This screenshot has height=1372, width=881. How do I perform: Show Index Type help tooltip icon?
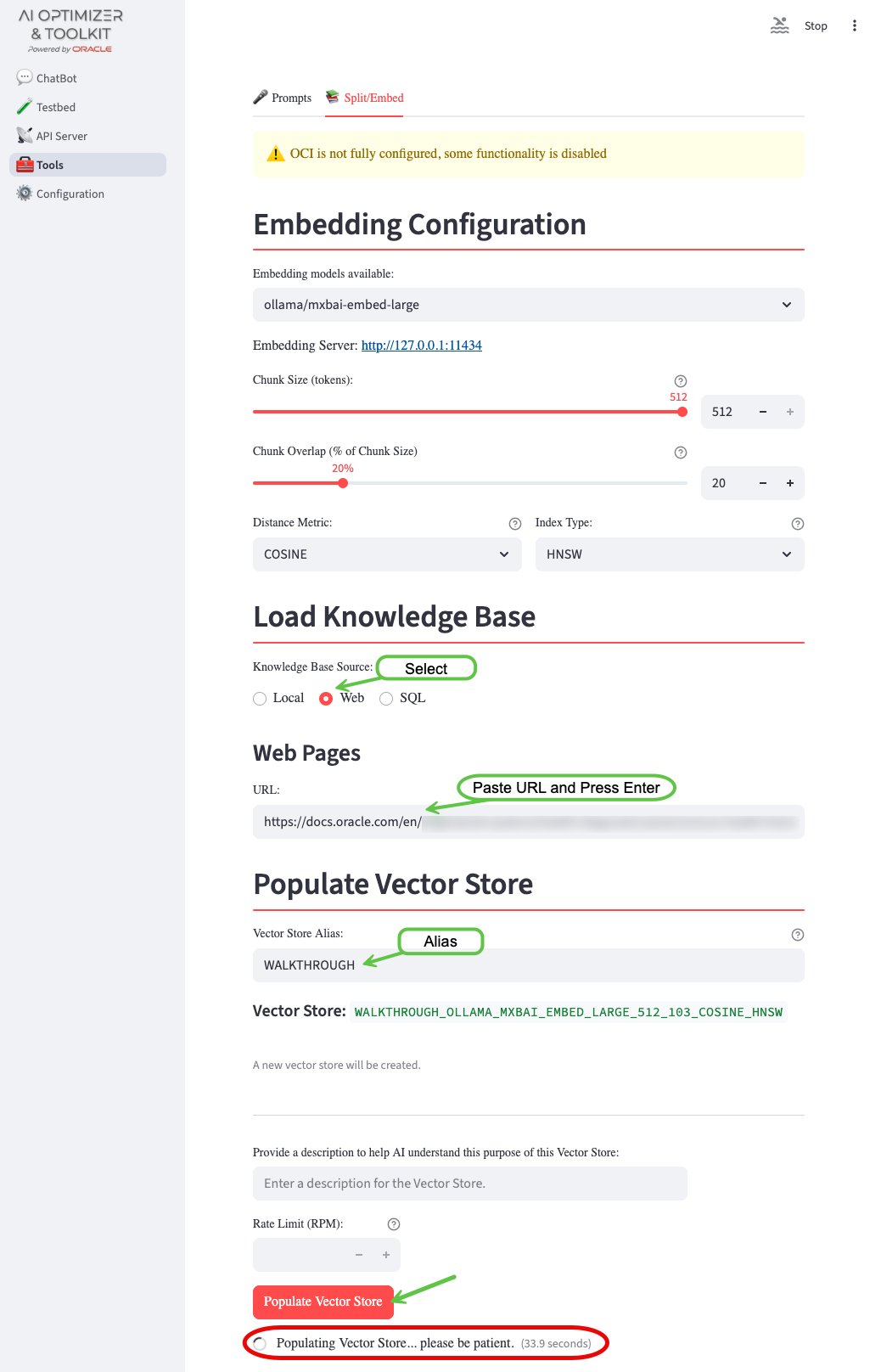click(x=797, y=524)
